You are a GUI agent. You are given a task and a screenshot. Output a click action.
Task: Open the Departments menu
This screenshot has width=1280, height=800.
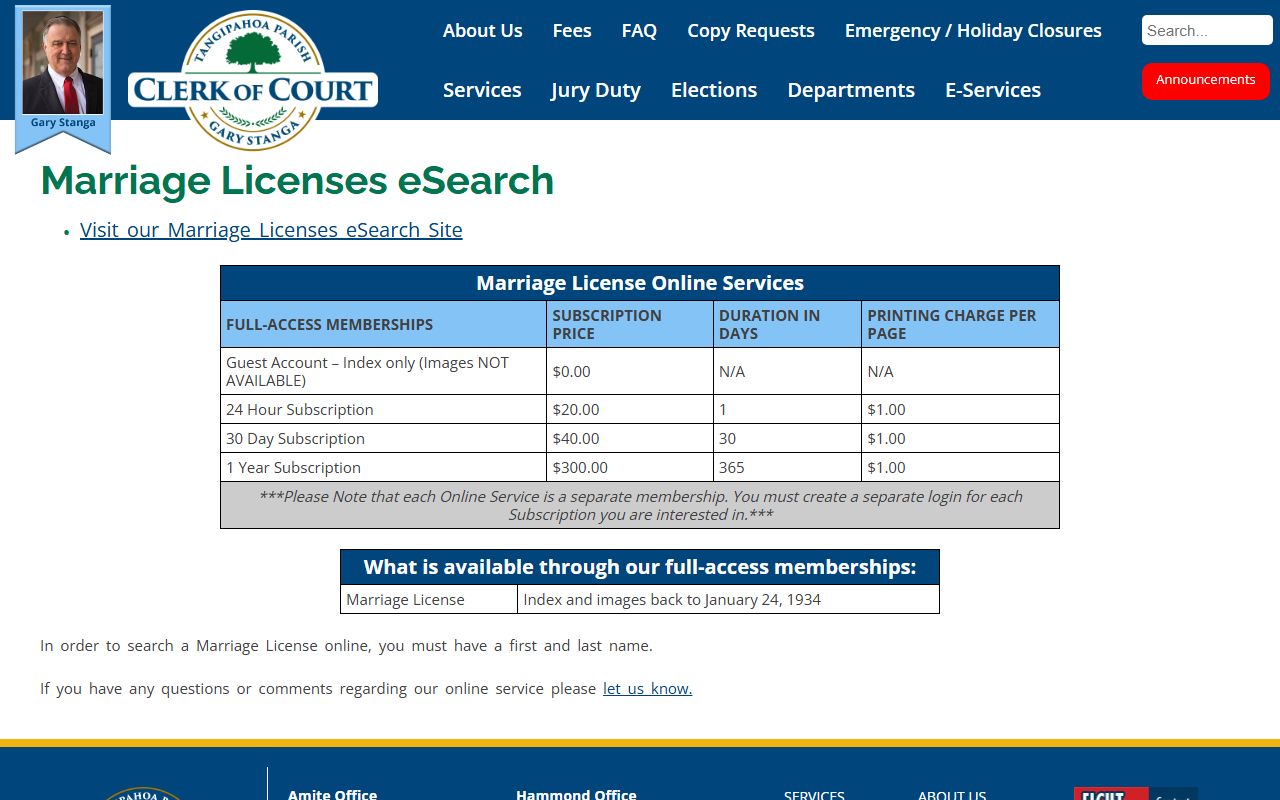[x=851, y=90]
